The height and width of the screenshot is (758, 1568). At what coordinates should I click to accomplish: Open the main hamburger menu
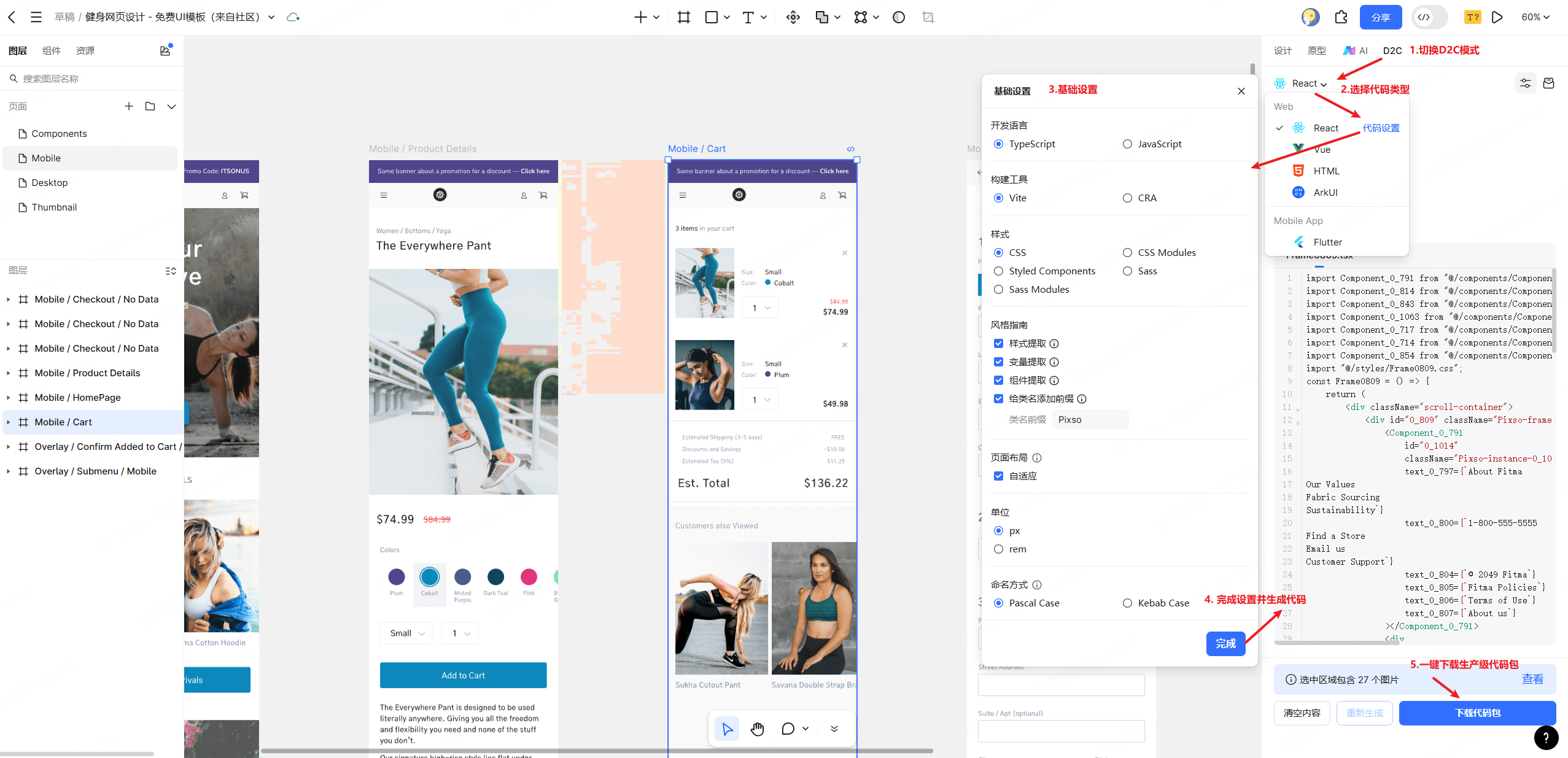(36, 17)
